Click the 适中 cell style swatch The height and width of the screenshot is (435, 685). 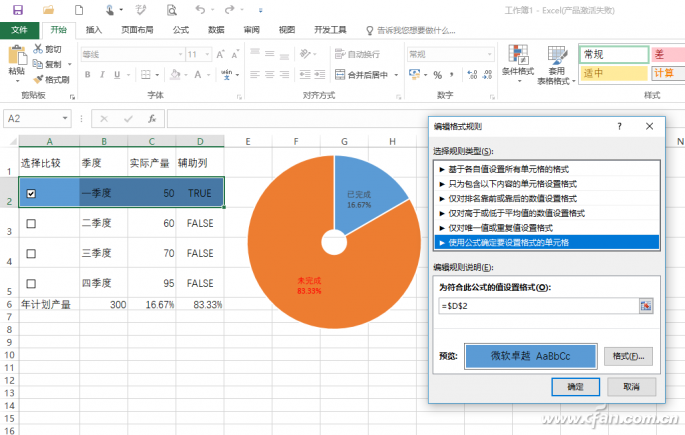pos(614,73)
